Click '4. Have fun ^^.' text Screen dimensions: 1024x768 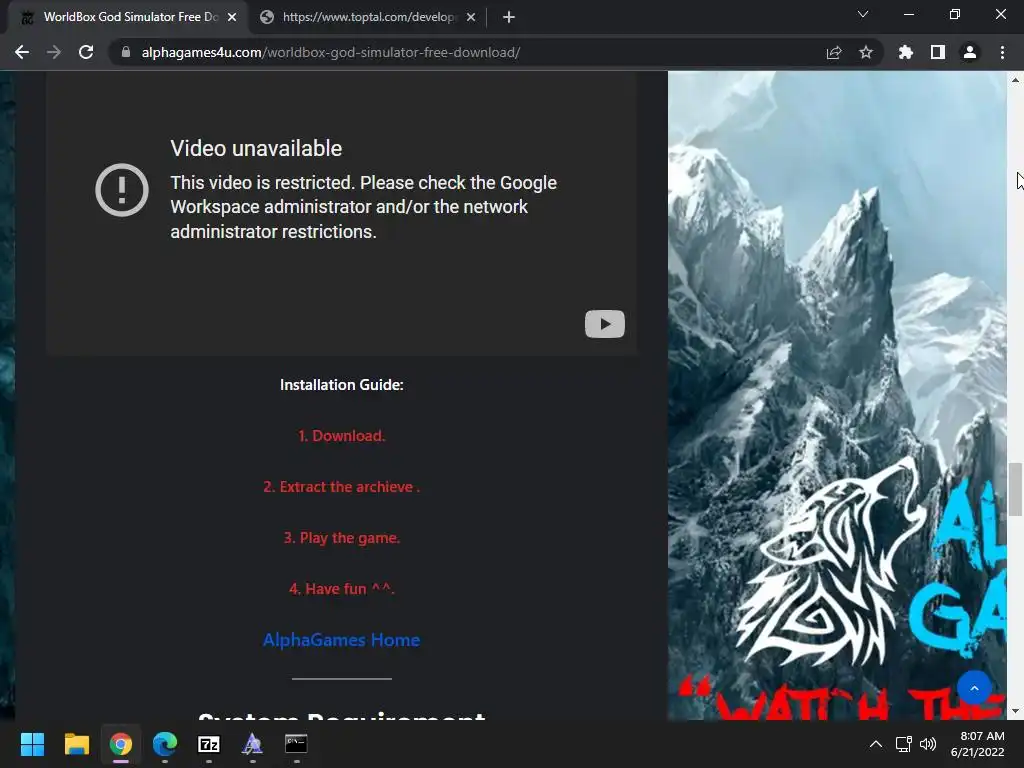[x=342, y=588]
